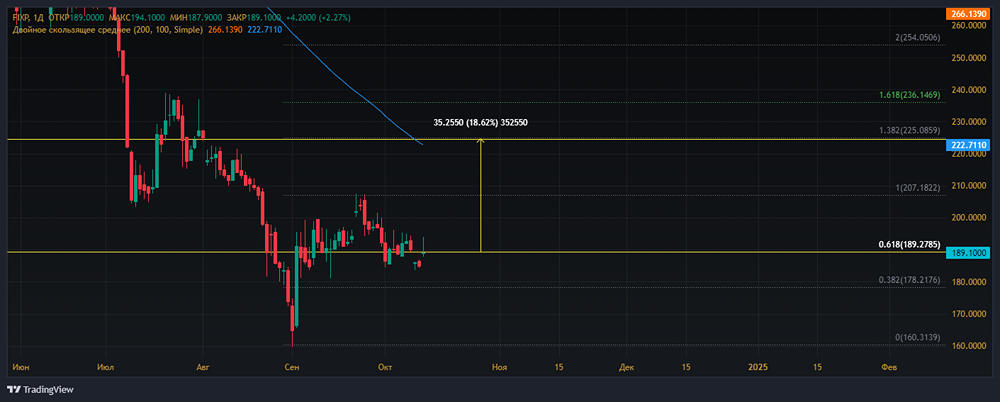Select the 0(160.3139) Fibonacci level label

[917, 337]
